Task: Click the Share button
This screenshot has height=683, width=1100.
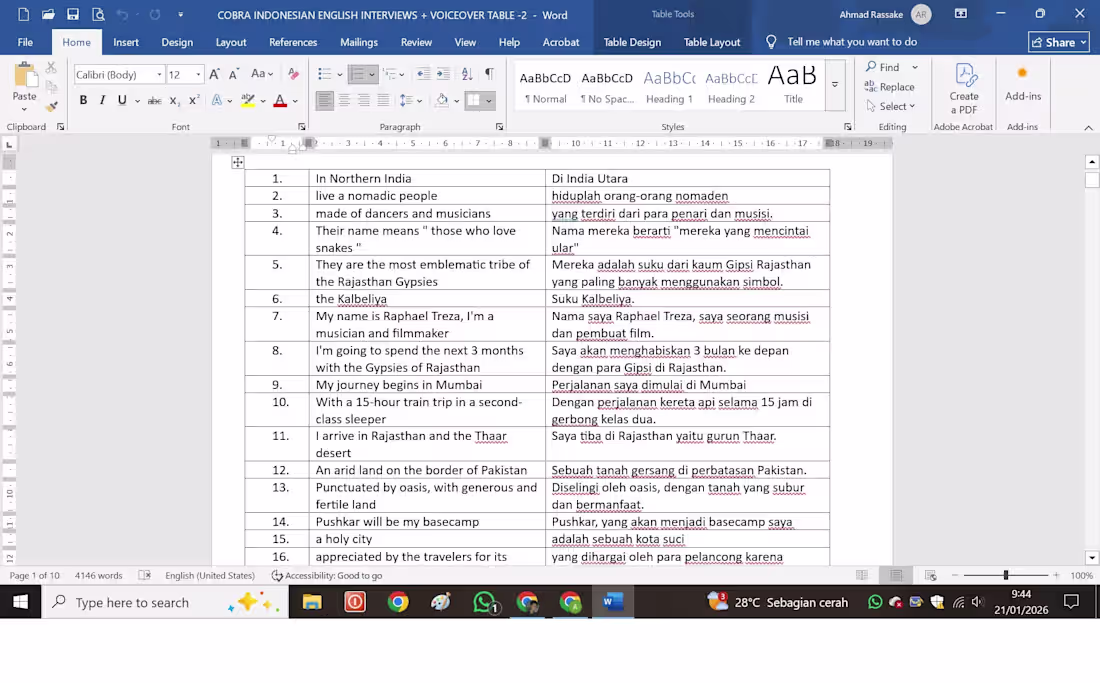Action: [1058, 42]
